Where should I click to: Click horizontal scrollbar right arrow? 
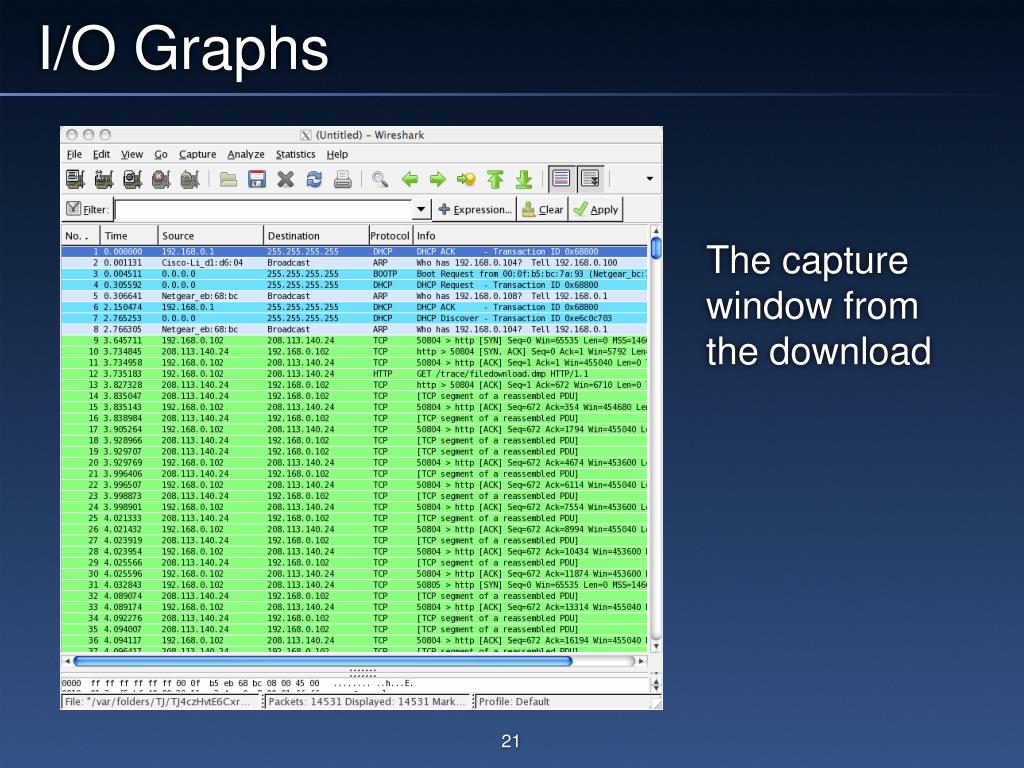(641, 661)
